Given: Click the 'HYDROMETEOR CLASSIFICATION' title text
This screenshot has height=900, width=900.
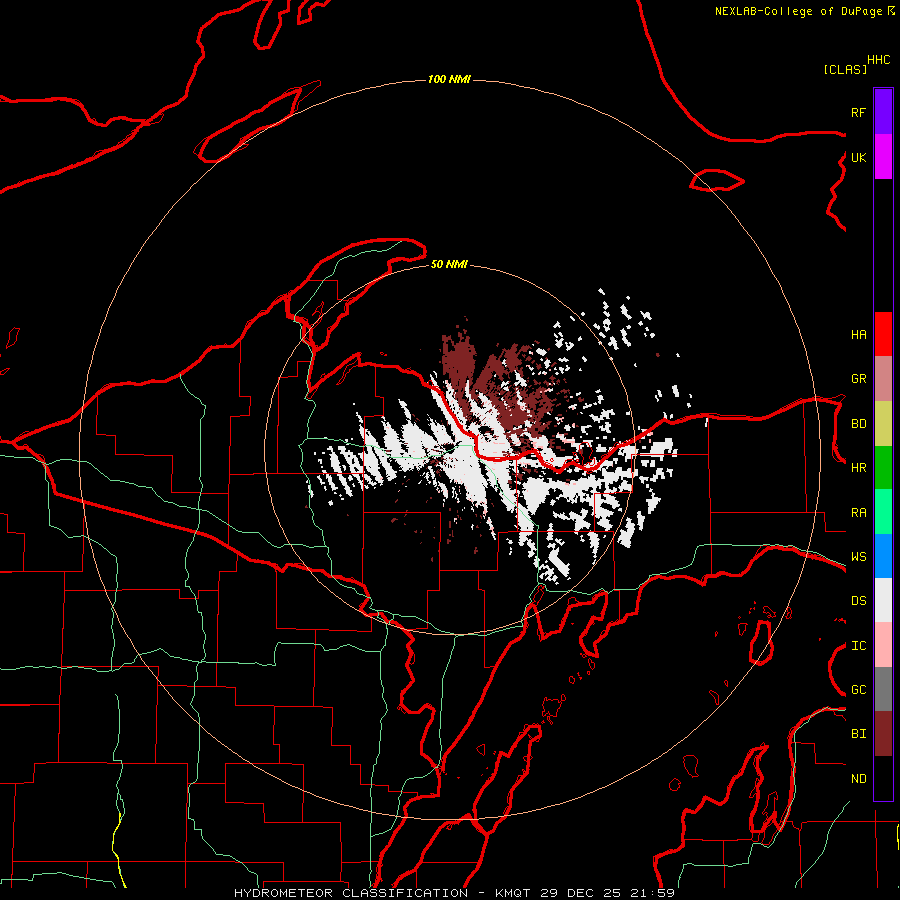Looking at the screenshot, I should [x=351, y=893].
